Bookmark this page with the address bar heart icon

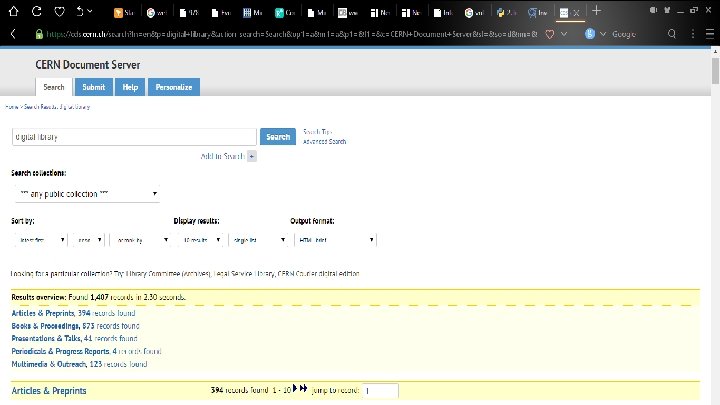549,34
